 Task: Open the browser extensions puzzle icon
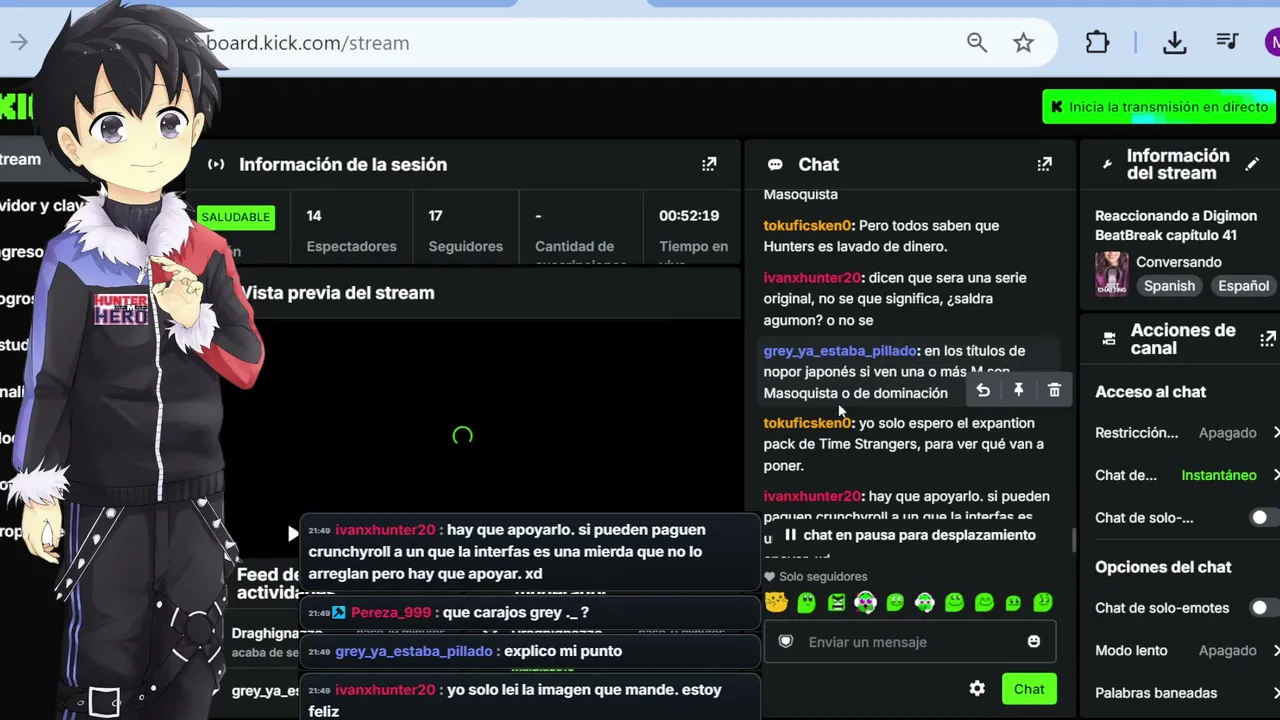point(1097,42)
